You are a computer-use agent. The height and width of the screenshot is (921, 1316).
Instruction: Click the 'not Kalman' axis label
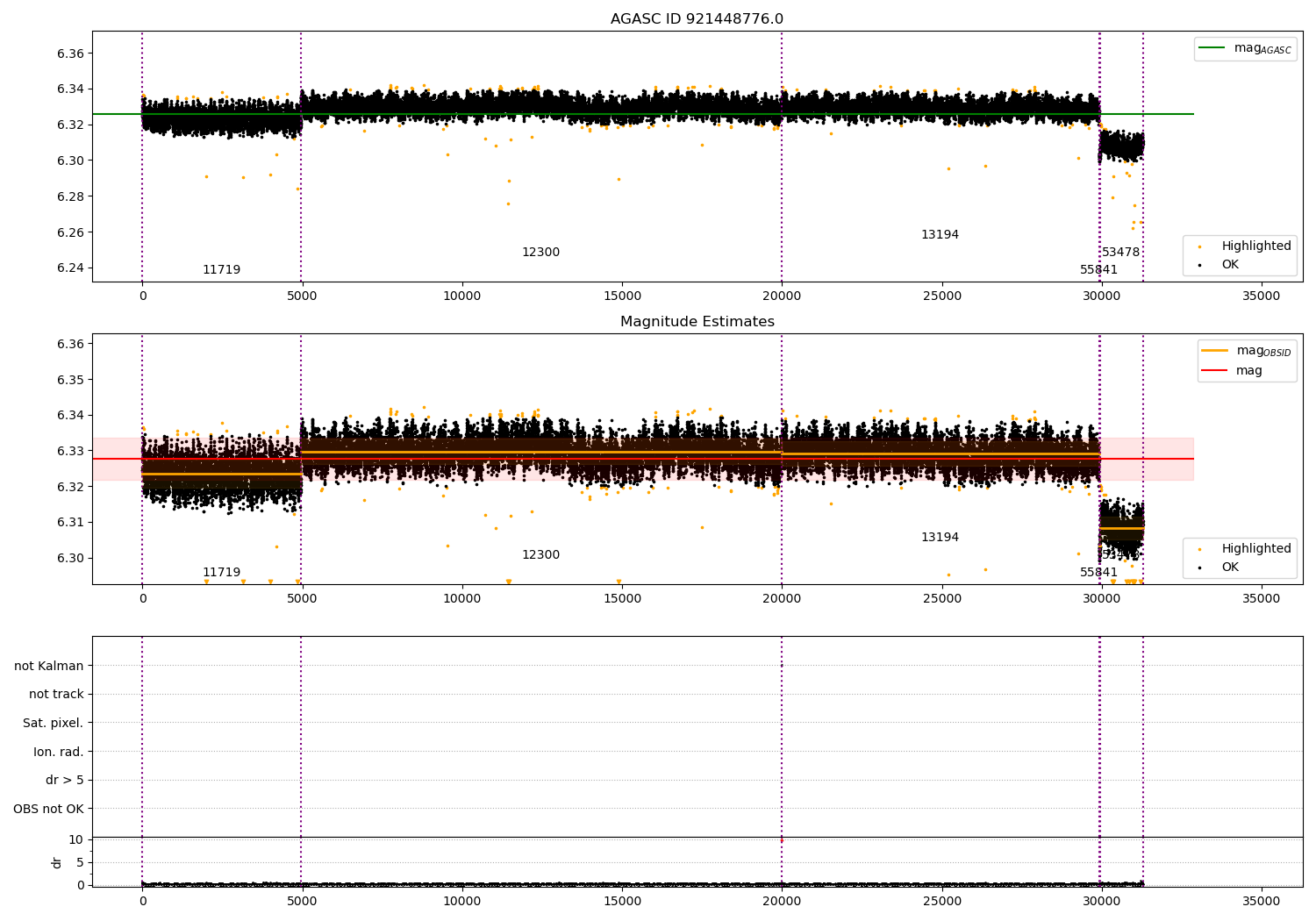pyautogui.click(x=49, y=666)
